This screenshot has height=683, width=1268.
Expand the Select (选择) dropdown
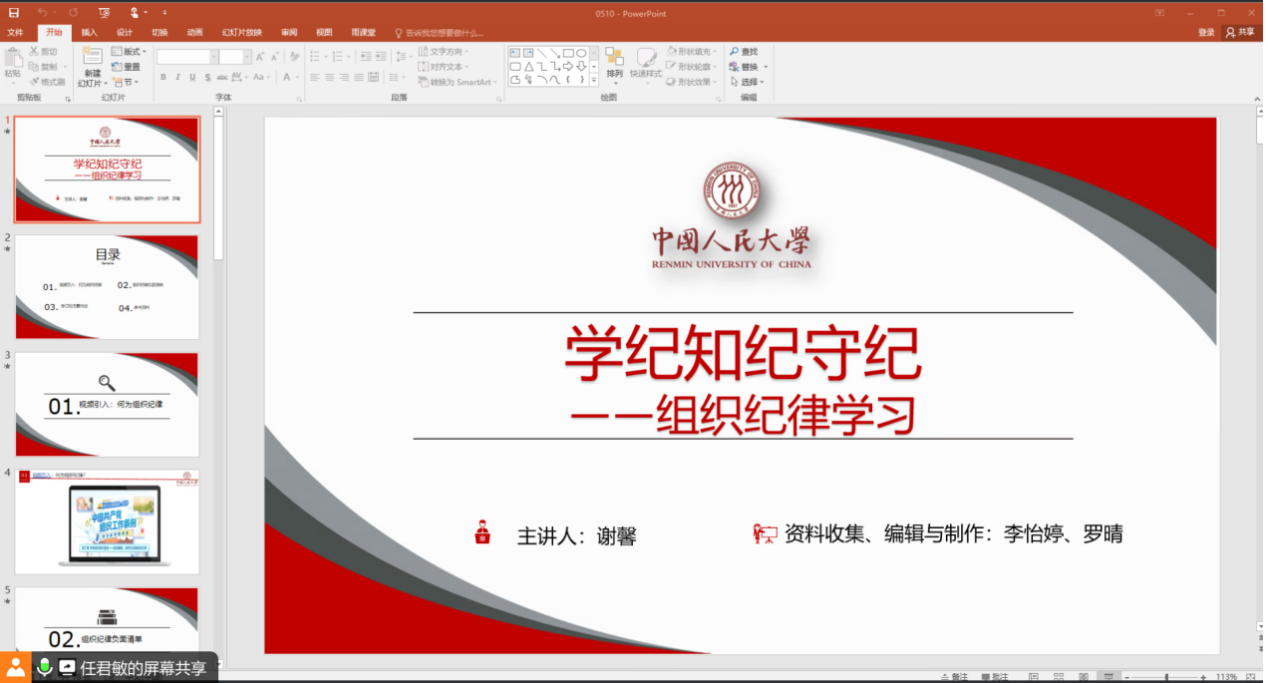pyautogui.click(x=747, y=82)
